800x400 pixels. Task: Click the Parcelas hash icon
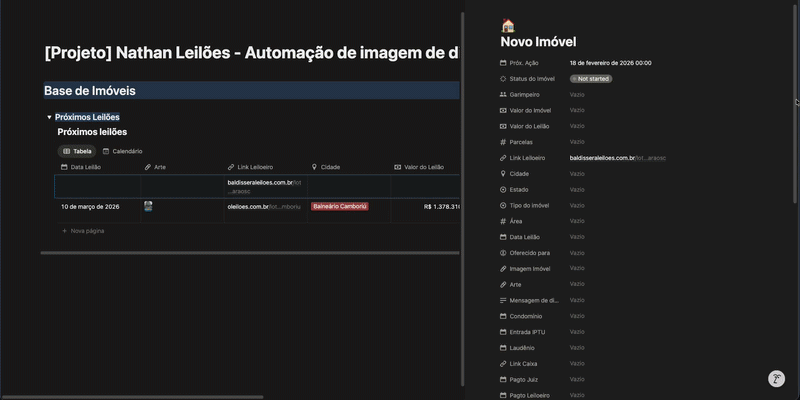click(x=503, y=142)
